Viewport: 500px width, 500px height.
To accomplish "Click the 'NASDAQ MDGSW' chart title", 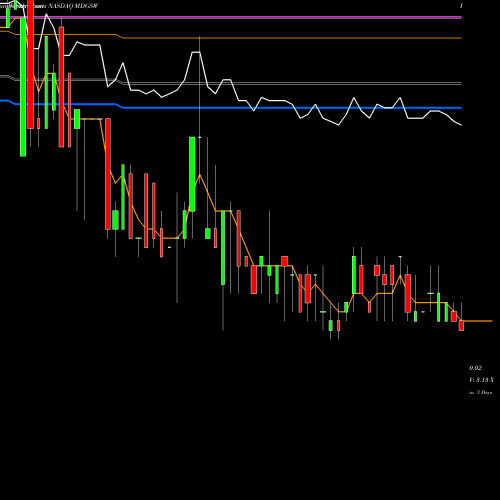I will 73,6.
